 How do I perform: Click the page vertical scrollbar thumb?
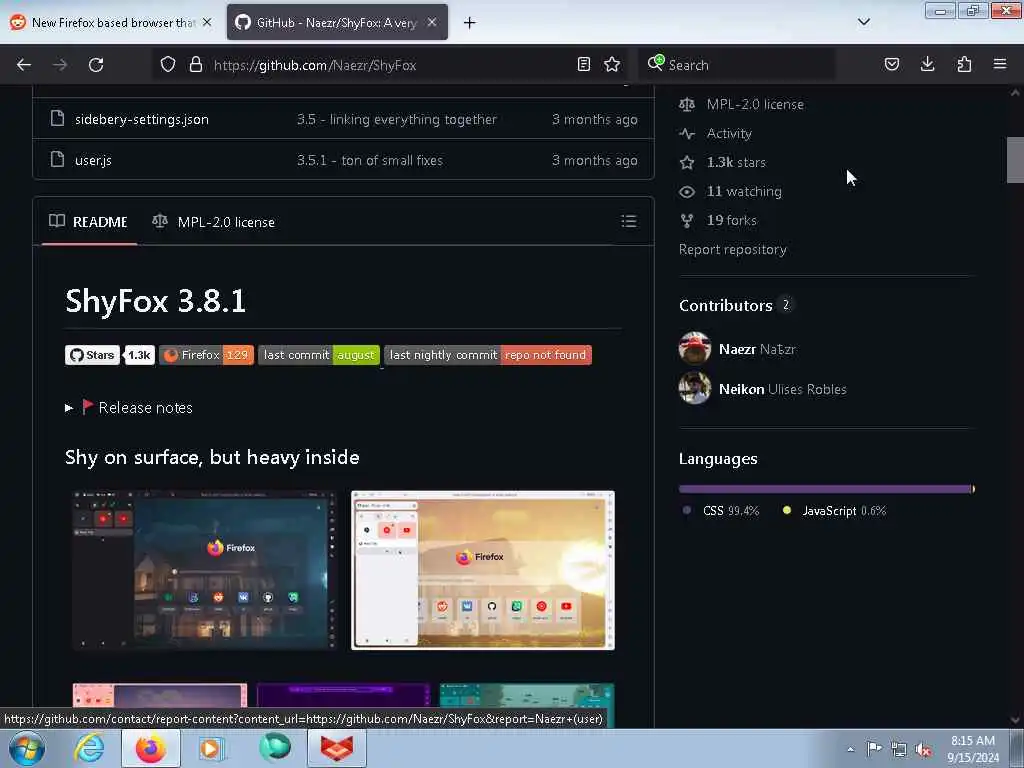(1014, 160)
